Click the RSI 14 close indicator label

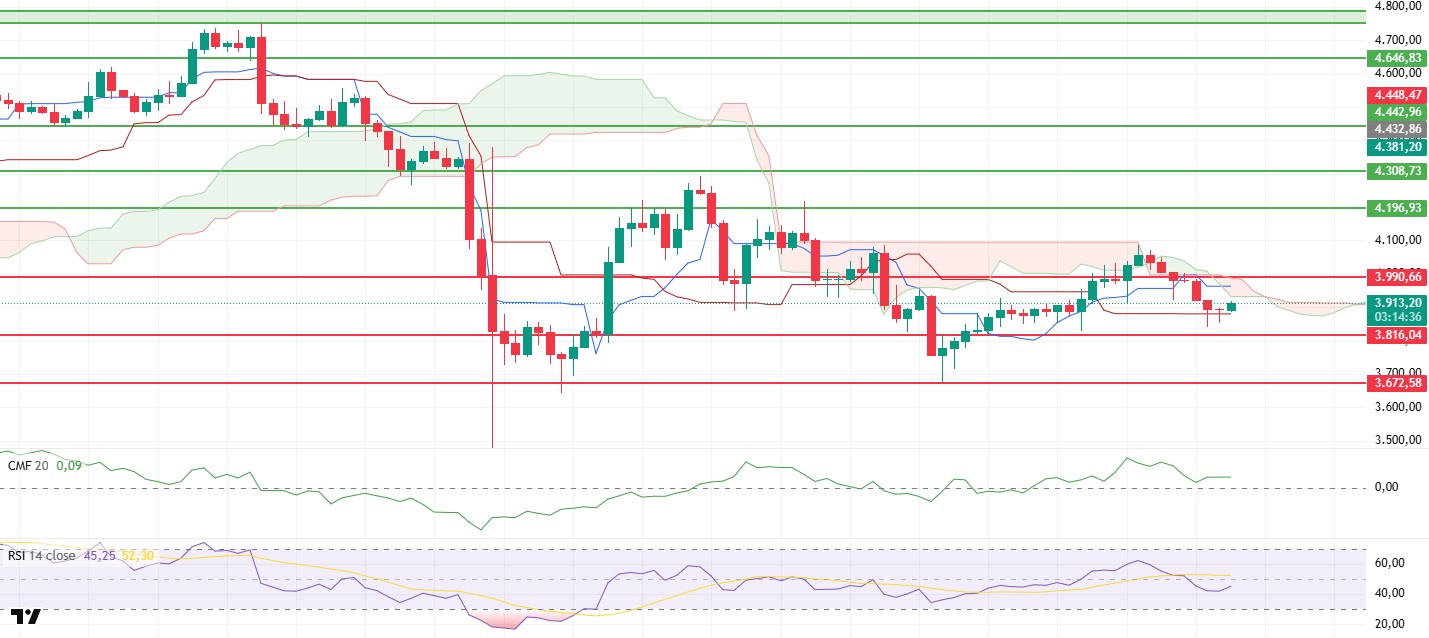tap(40, 556)
